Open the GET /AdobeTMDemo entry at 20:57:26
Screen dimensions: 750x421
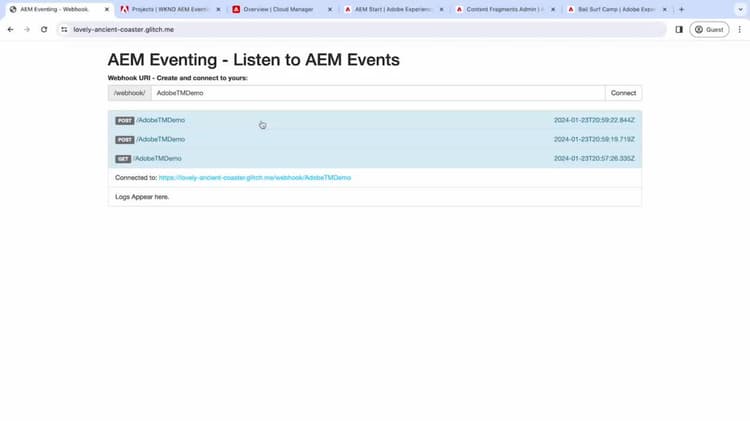375,158
